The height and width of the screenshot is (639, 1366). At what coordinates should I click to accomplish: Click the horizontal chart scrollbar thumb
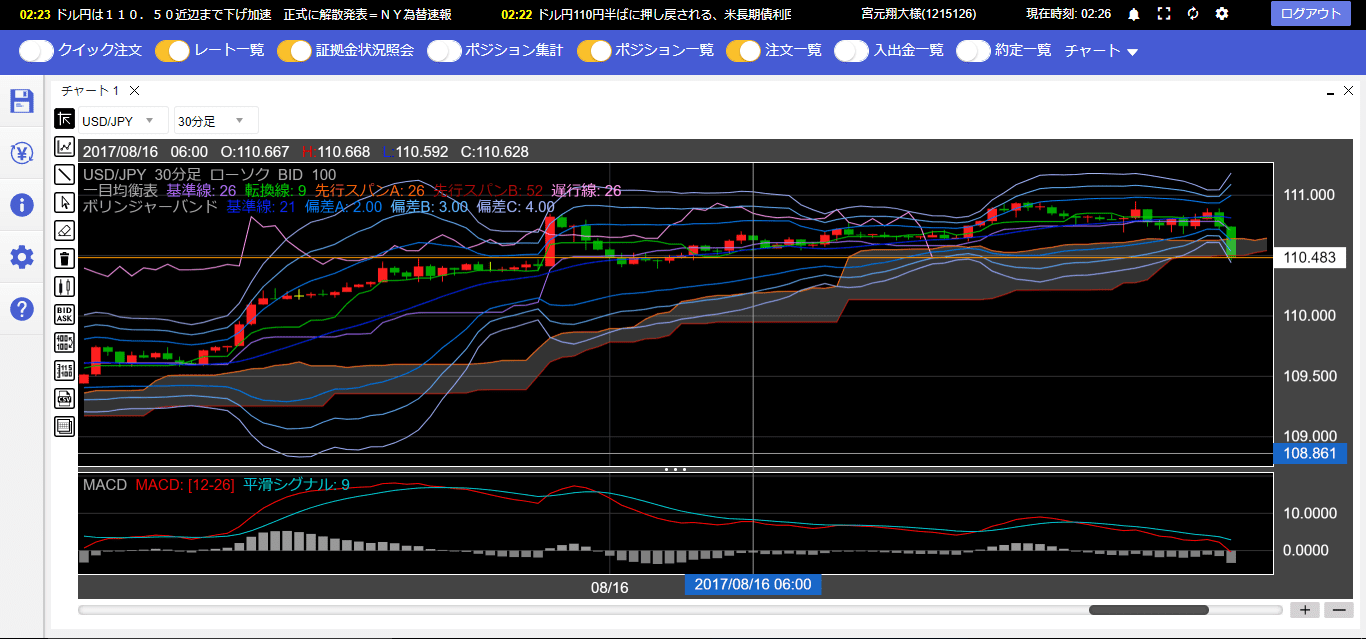click(x=1148, y=609)
